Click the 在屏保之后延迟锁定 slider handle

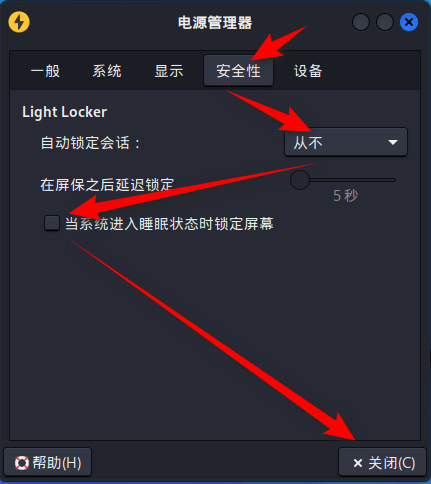[300, 180]
